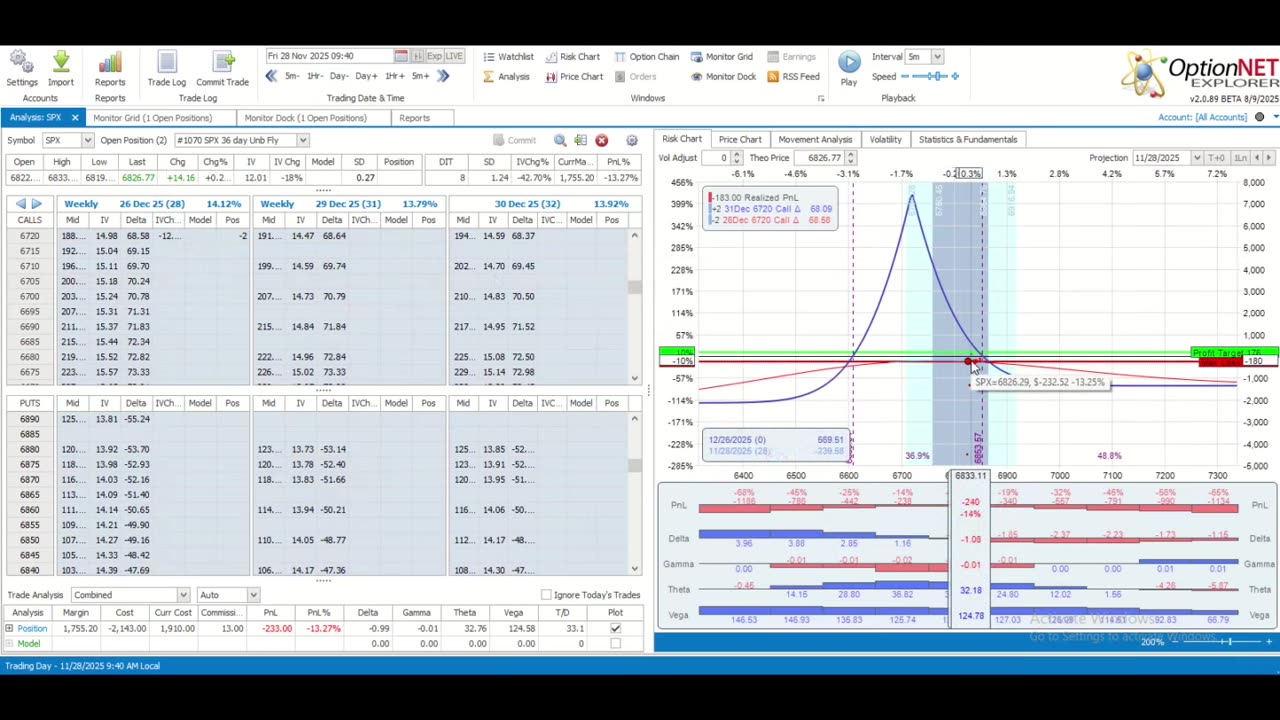This screenshot has height=720, width=1280.
Task: Toggle the Plot checkbox for Position row
Action: (x=615, y=628)
